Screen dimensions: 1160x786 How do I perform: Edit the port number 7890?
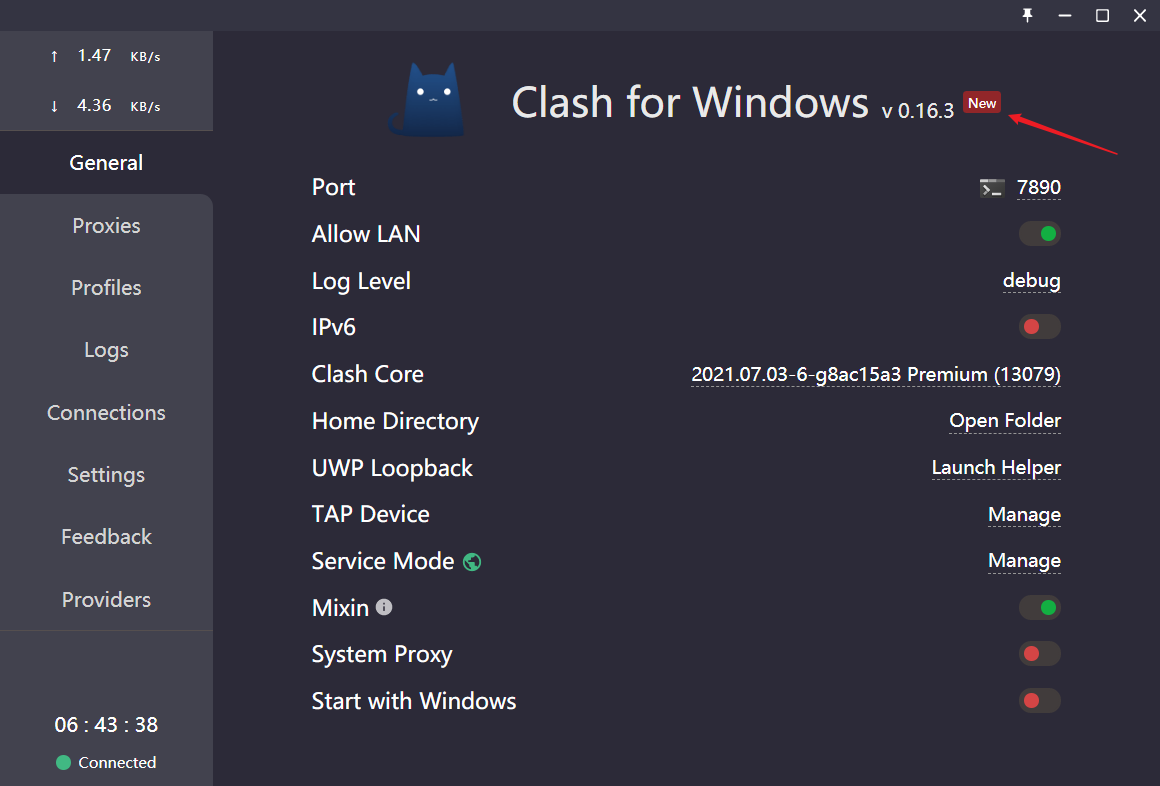[x=1039, y=187]
